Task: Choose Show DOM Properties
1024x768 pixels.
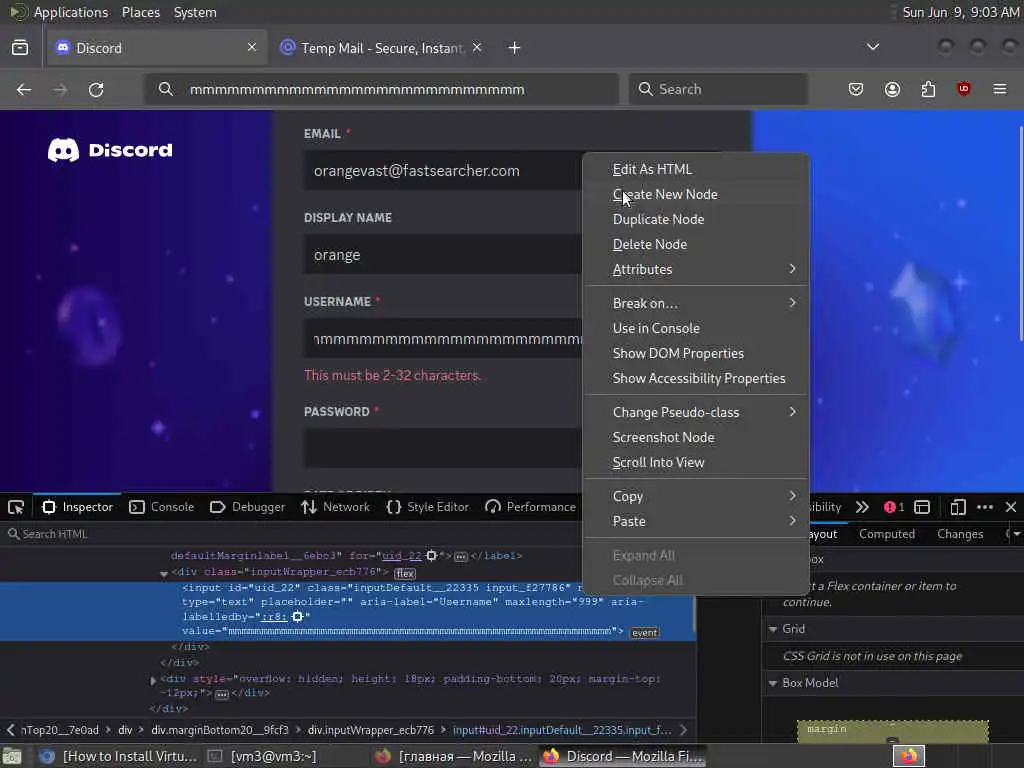Action: (x=696, y=353)
